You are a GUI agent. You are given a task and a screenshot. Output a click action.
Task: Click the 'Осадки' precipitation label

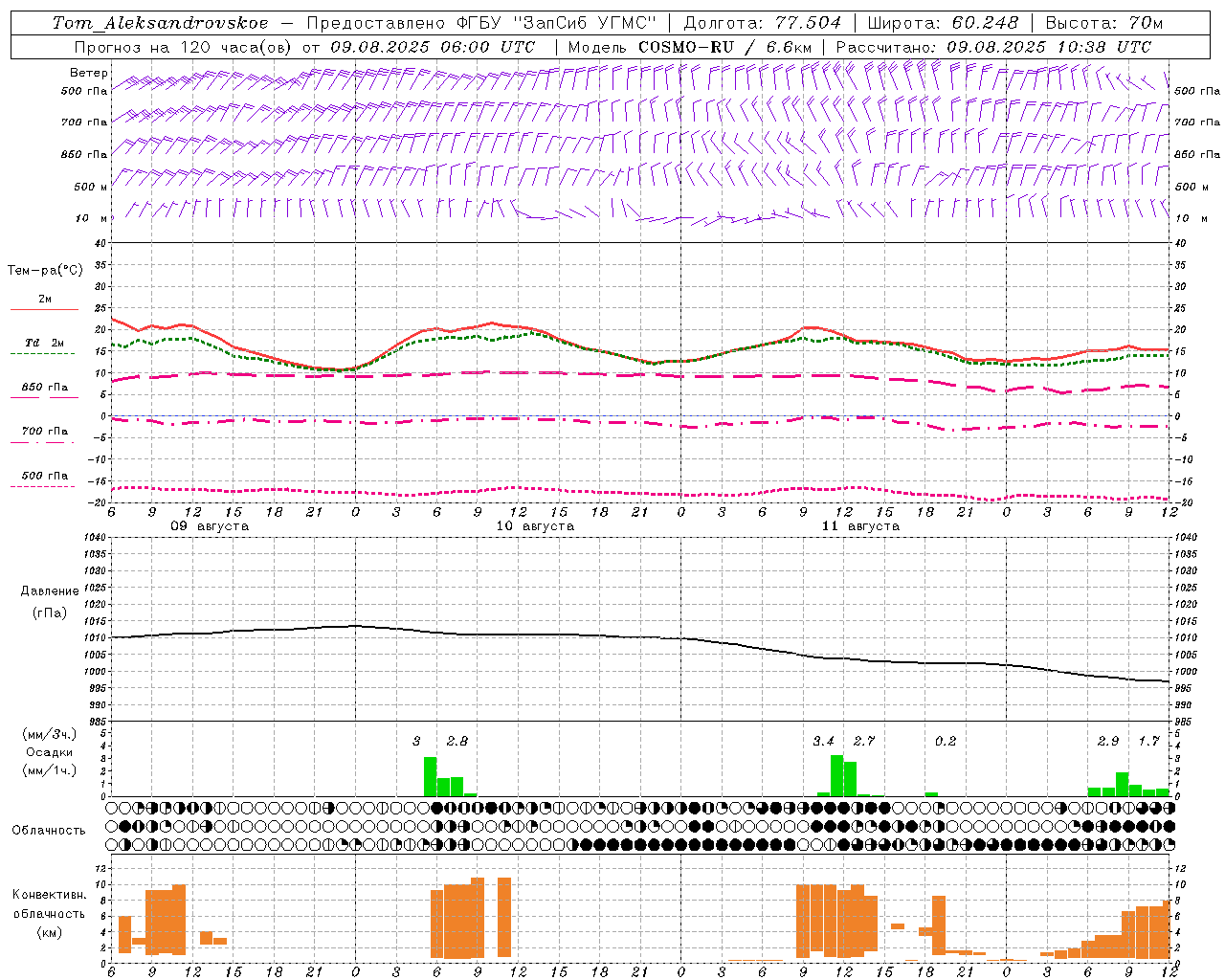click(50, 752)
